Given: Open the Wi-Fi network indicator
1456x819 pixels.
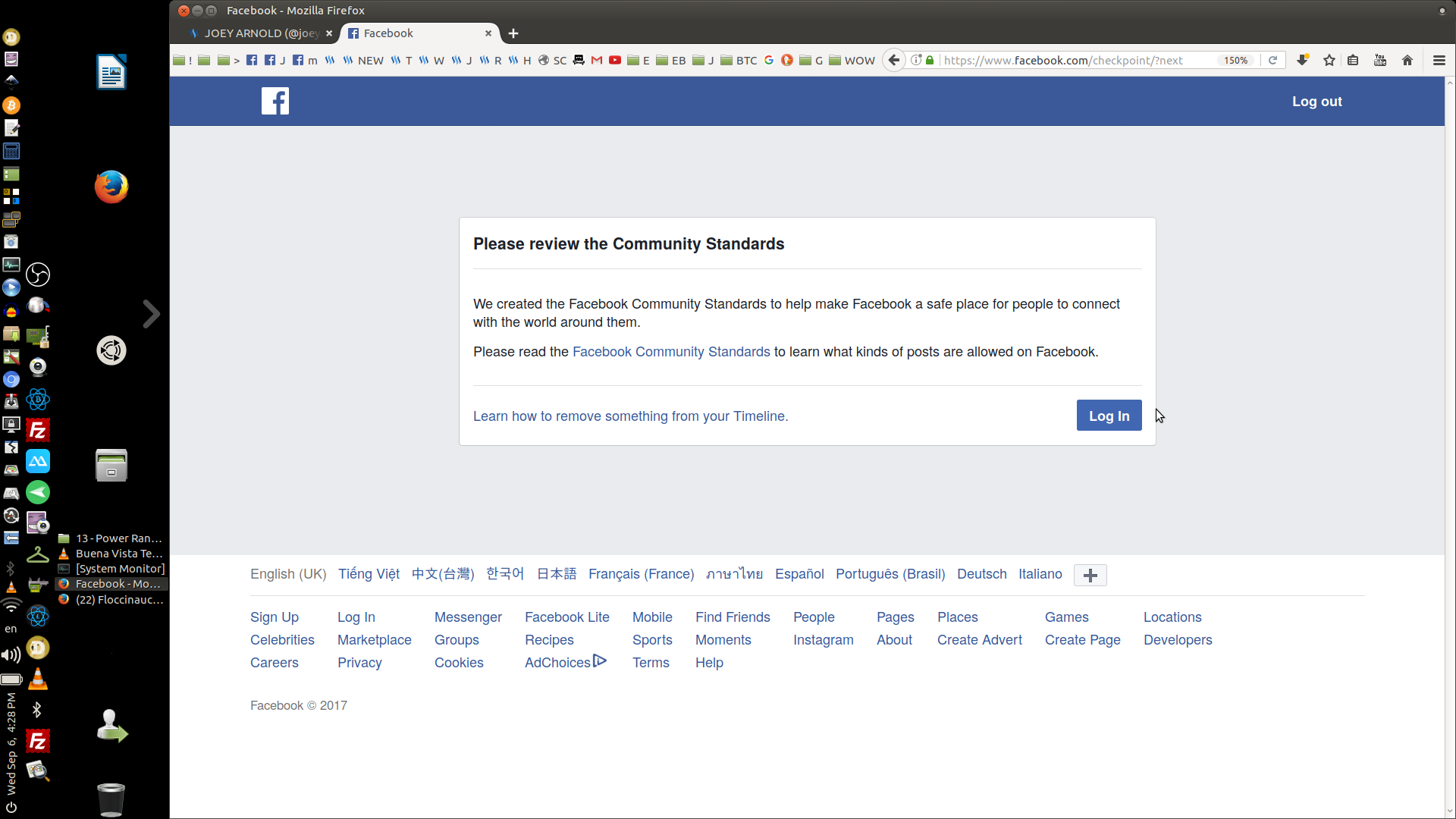Looking at the screenshot, I should (11, 605).
